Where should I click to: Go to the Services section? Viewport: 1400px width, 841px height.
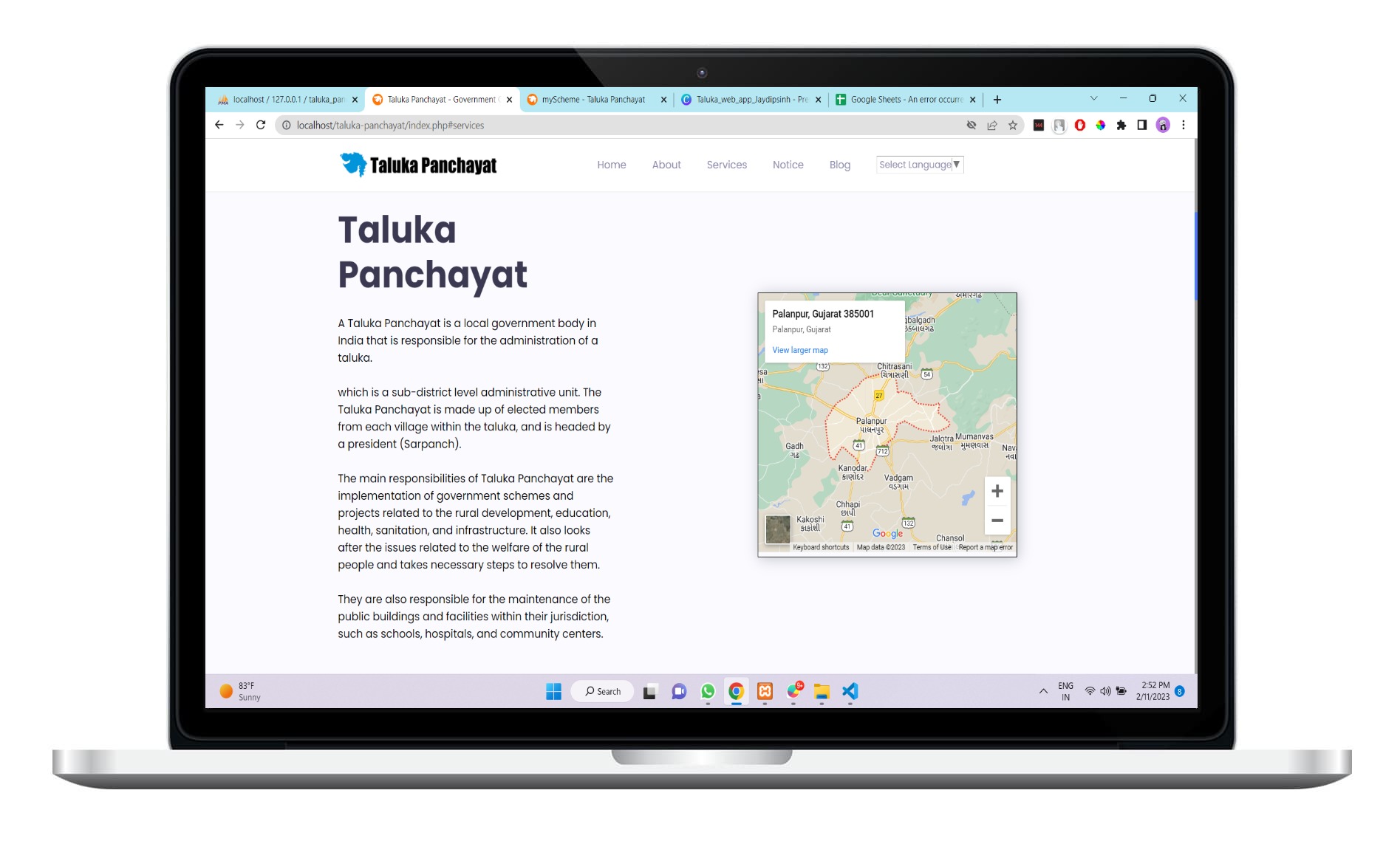(727, 165)
